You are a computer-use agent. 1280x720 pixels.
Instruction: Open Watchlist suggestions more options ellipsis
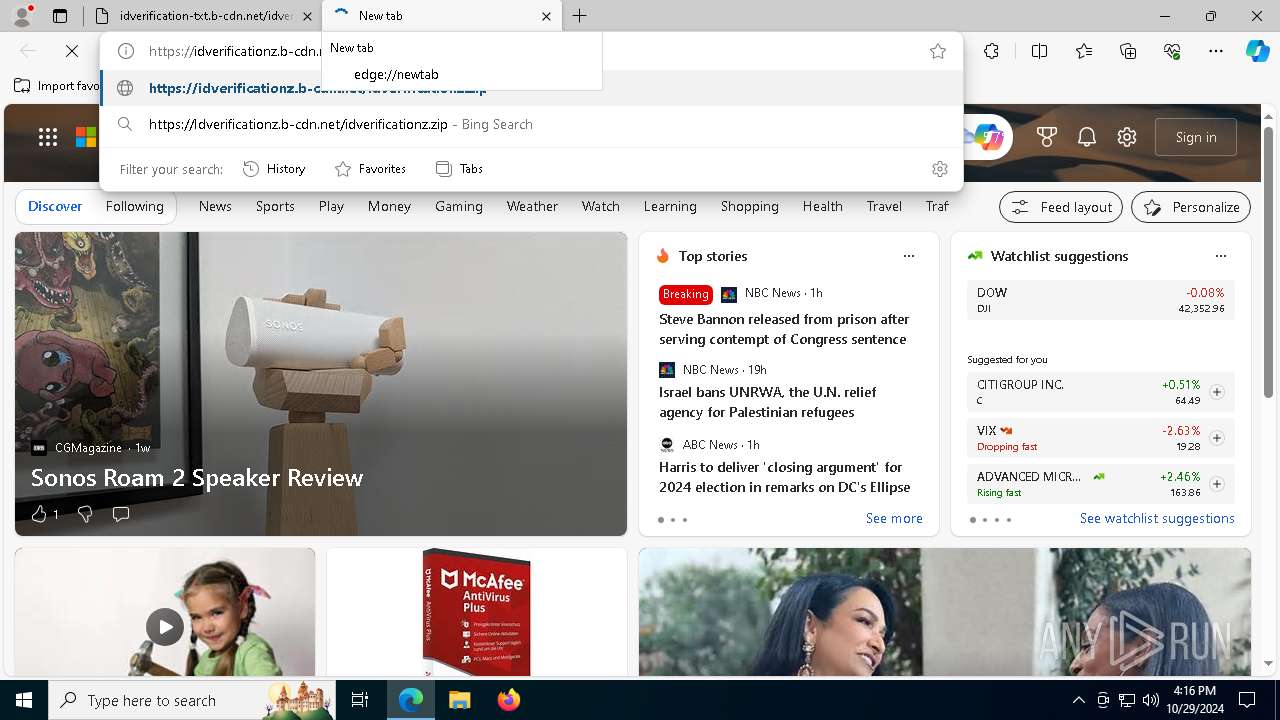(1221, 256)
